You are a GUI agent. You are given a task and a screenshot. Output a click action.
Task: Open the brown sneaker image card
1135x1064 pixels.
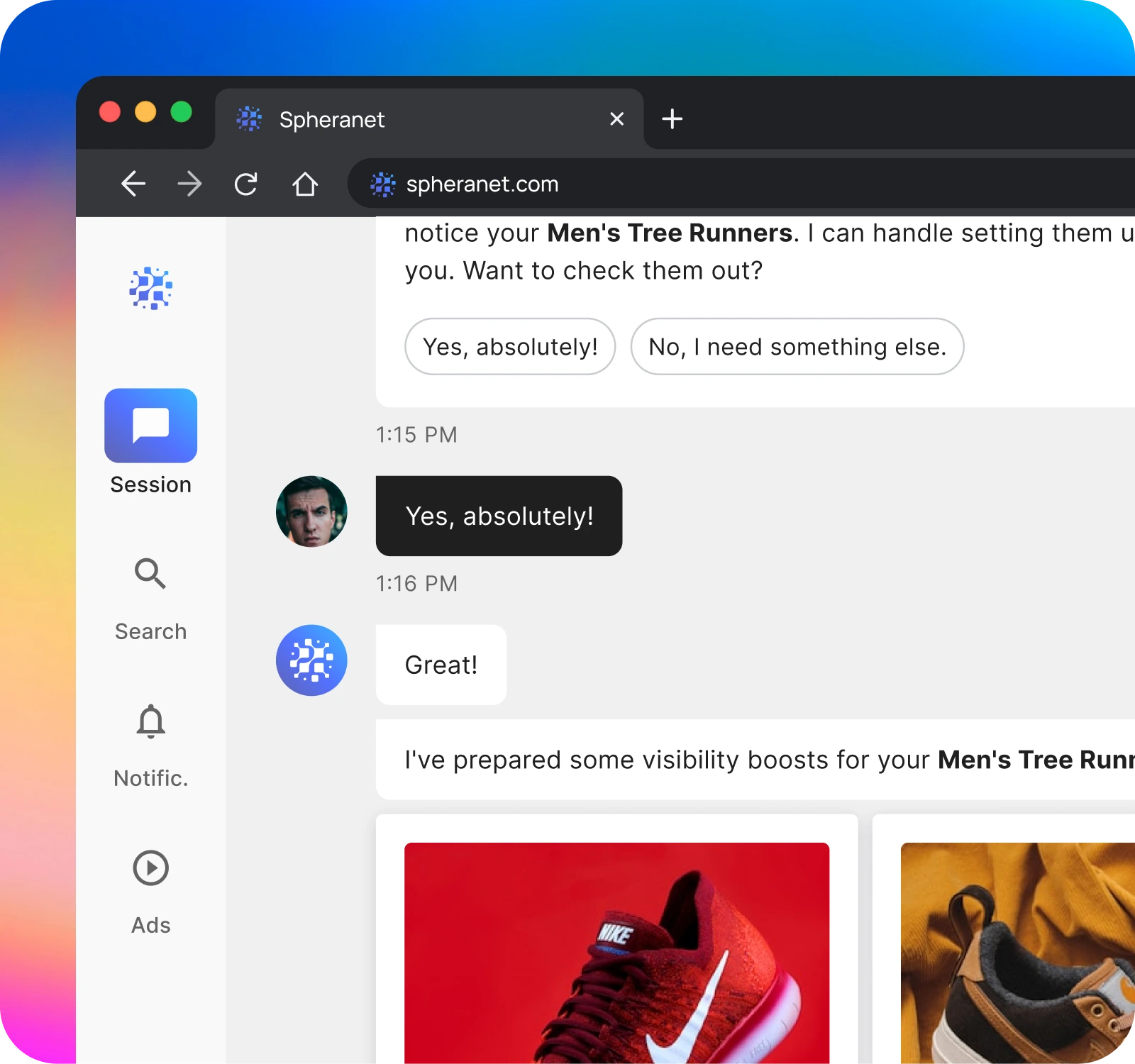click(1017, 951)
